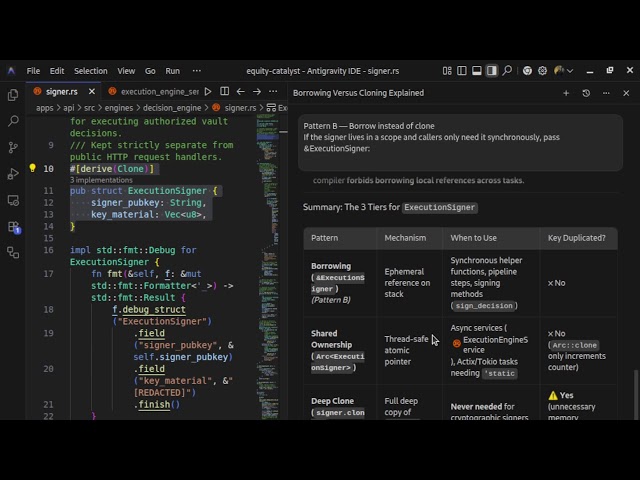This screenshot has width=640, height=480.
Task: Click 'ExecutionSigner' on line 11 of the code
Action: point(167,191)
